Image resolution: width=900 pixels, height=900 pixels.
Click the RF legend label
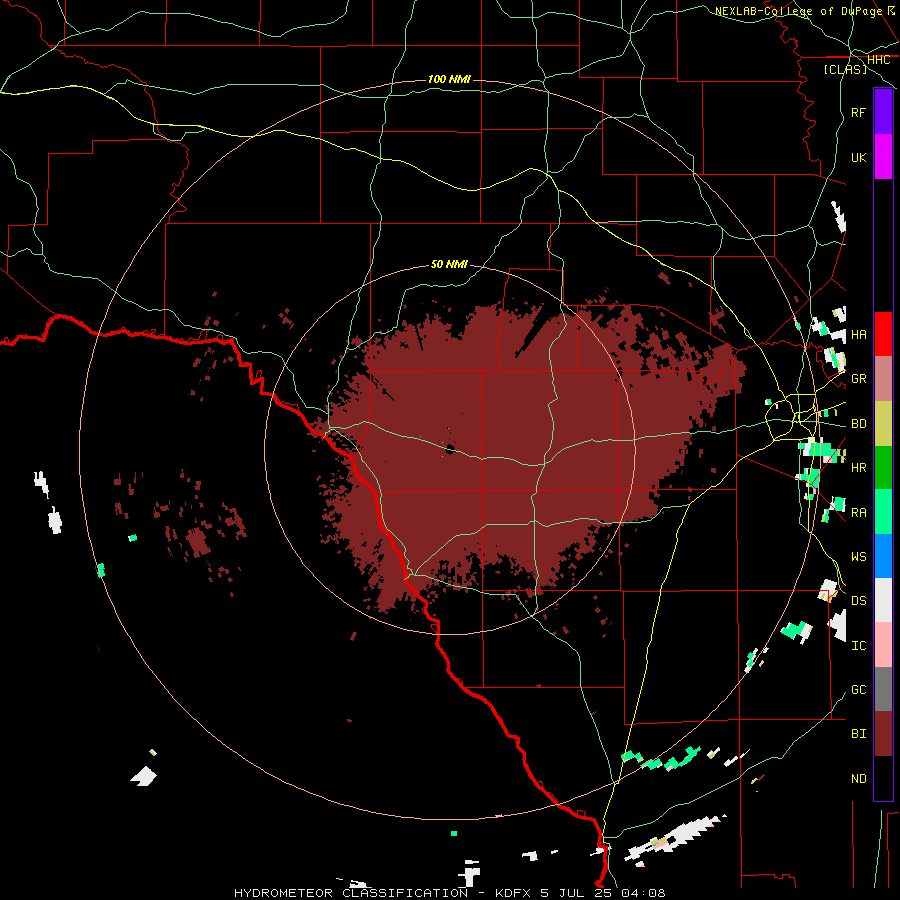pos(859,112)
